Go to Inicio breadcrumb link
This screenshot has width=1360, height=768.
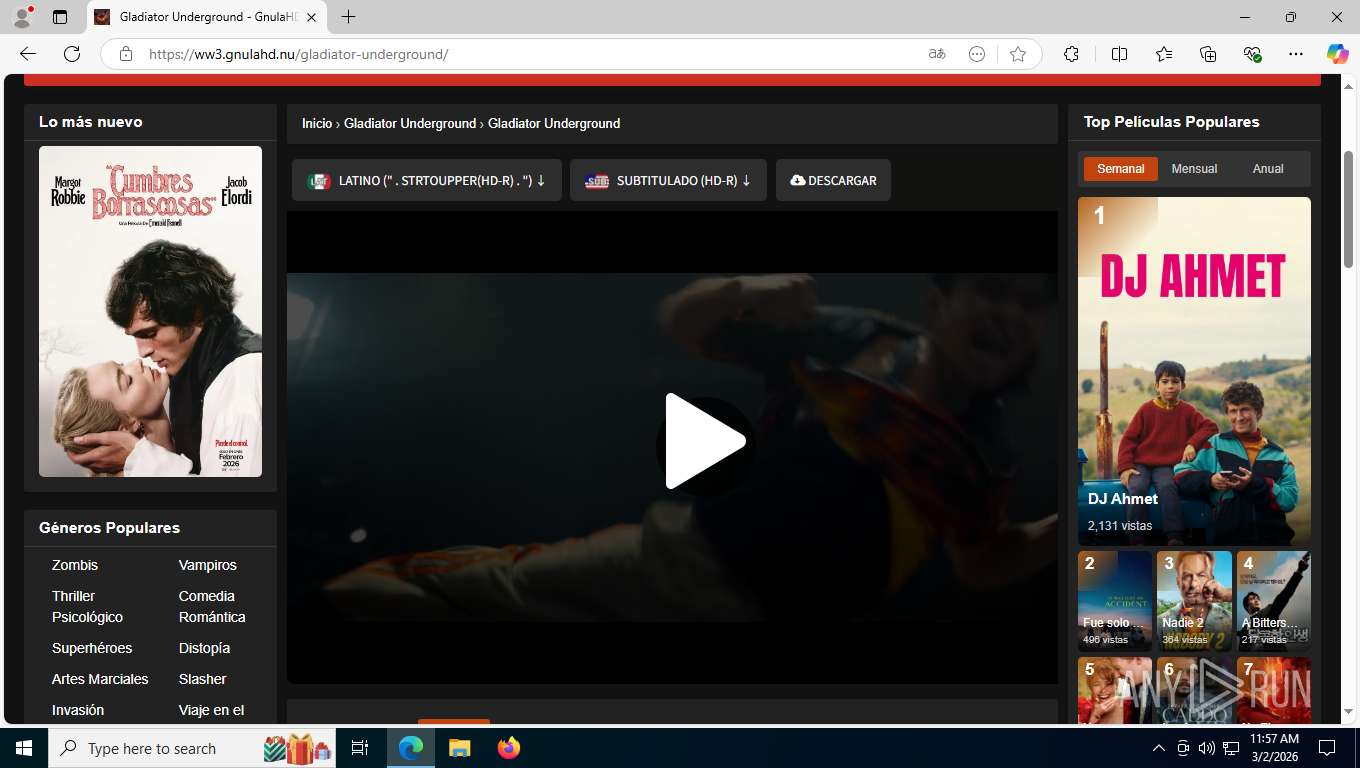click(317, 123)
